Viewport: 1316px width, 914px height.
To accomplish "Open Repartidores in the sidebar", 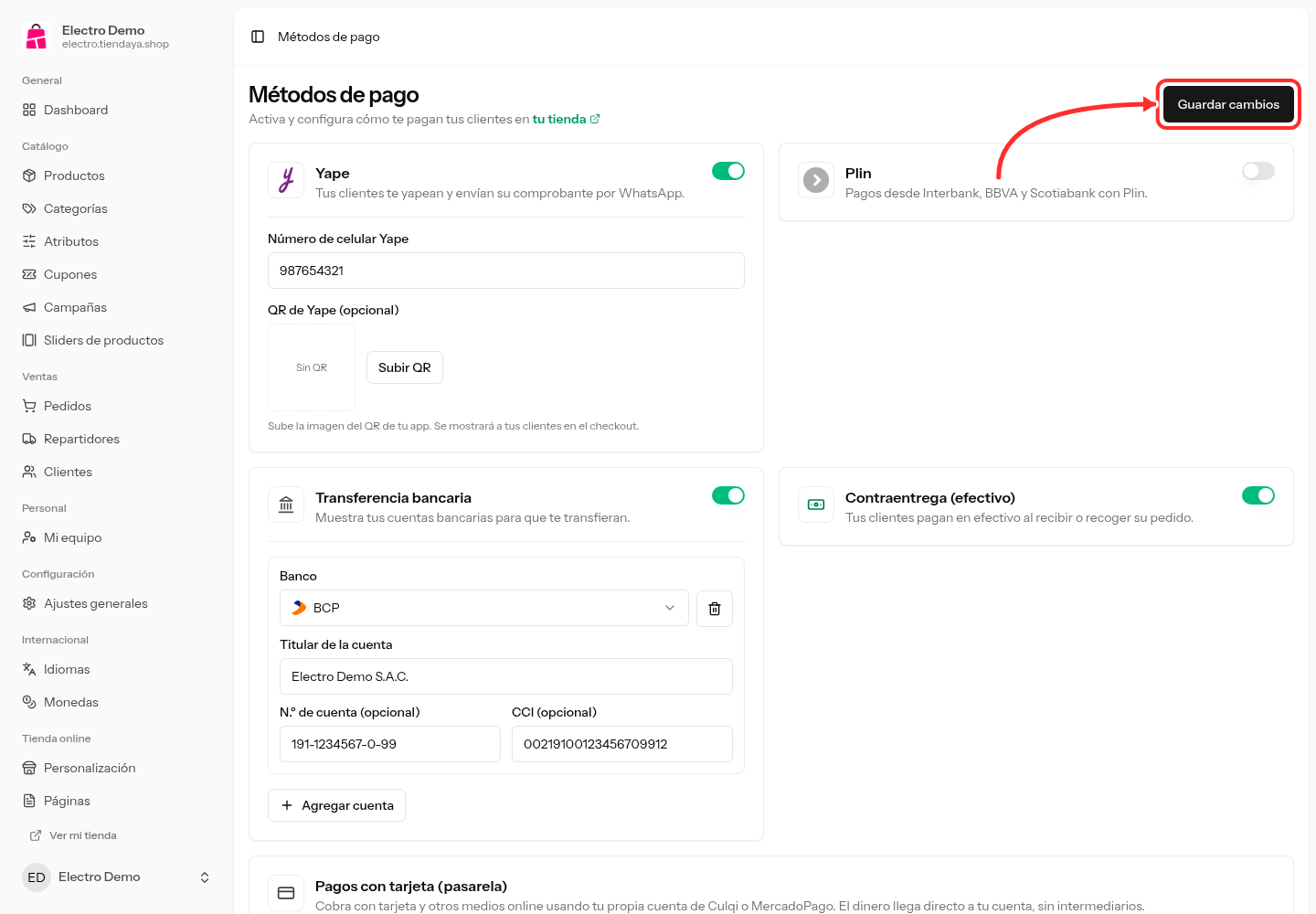I will (x=117, y=439).
